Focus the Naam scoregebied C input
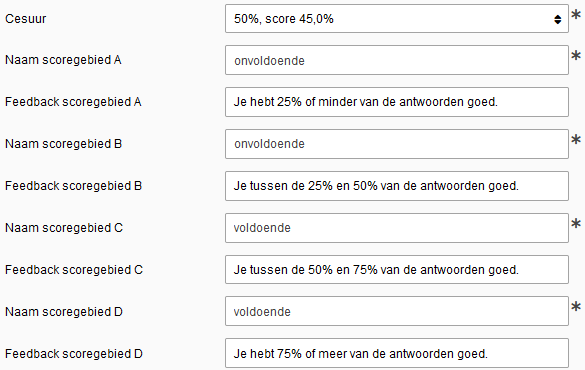This screenshot has height=370, width=585. click(x=397, y=228)
